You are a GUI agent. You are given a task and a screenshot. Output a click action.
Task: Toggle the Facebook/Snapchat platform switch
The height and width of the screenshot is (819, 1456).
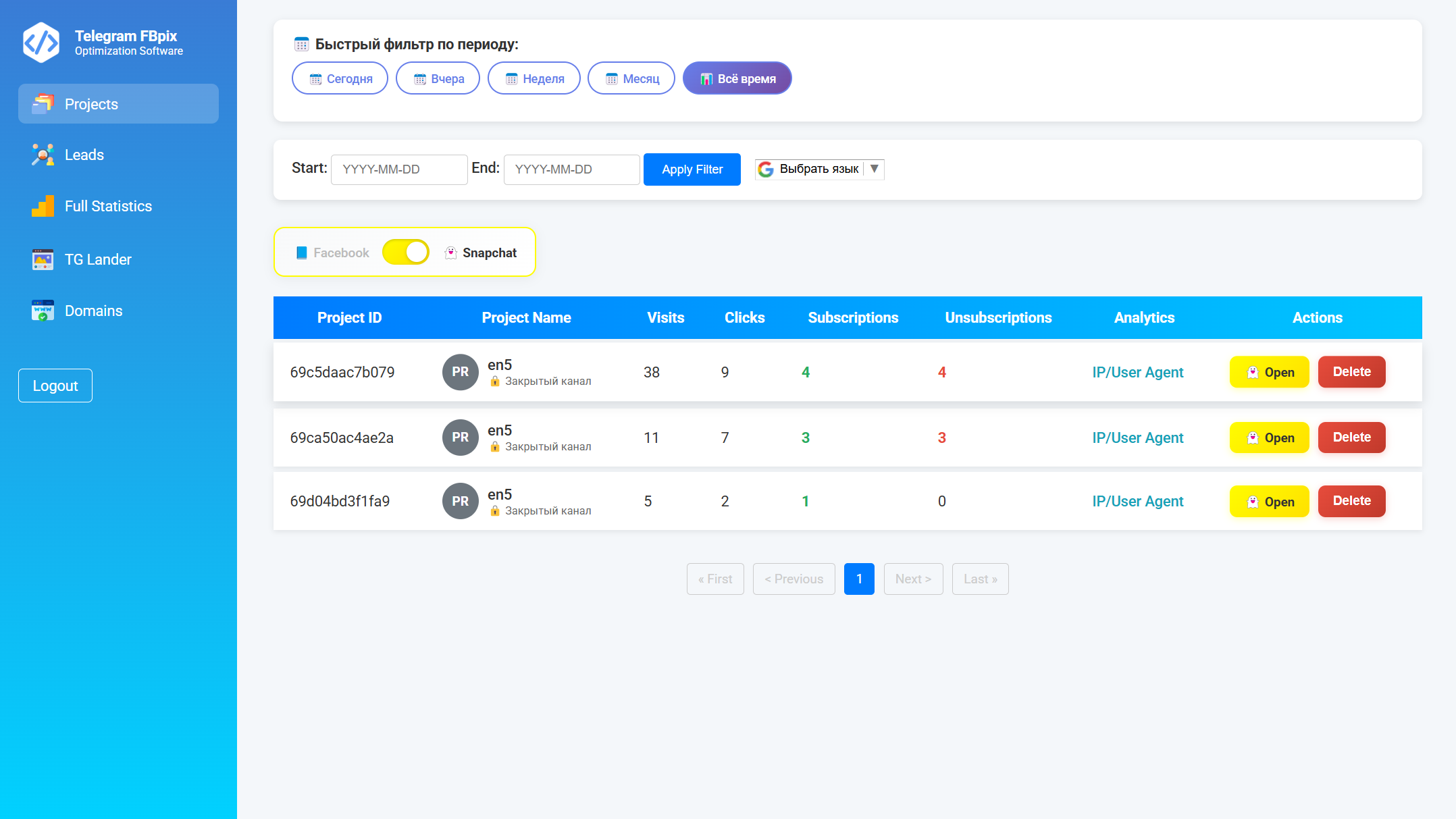(x=405, y=253)
